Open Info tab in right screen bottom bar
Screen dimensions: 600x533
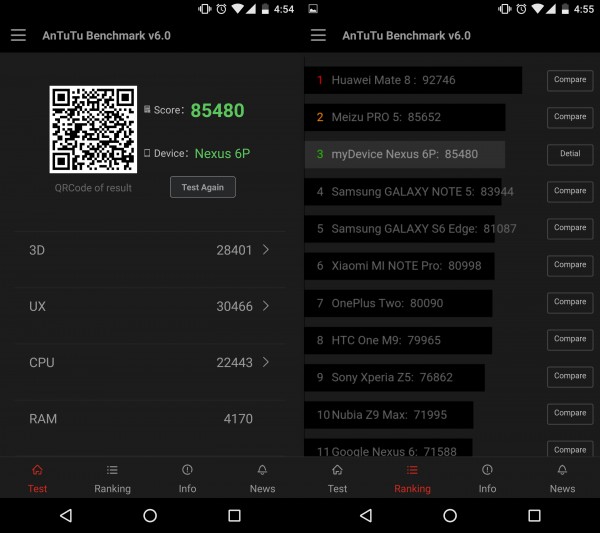pyautogui.click(x=488, y=478)
